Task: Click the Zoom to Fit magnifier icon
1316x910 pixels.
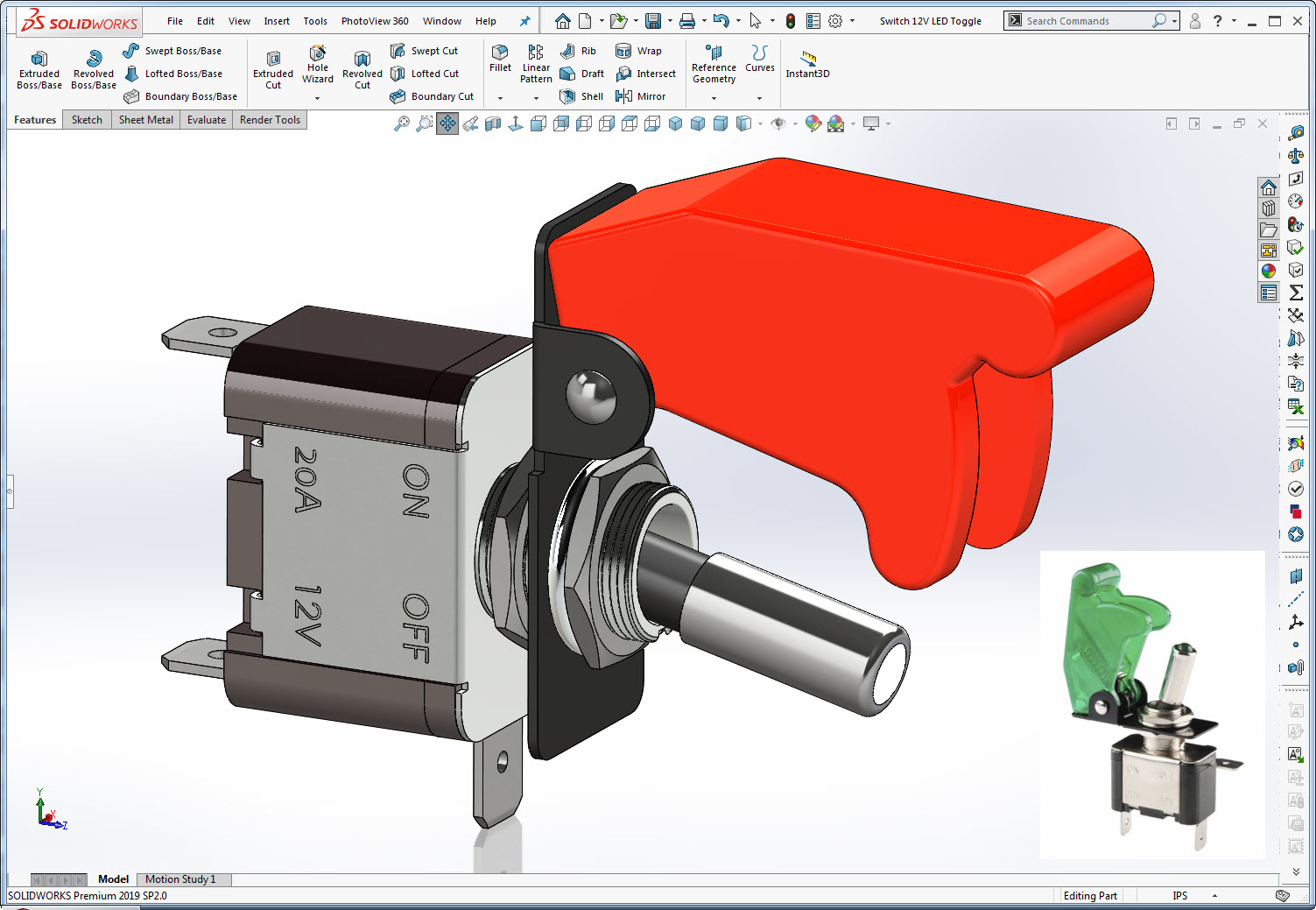Action: click(x=402, y=123)
